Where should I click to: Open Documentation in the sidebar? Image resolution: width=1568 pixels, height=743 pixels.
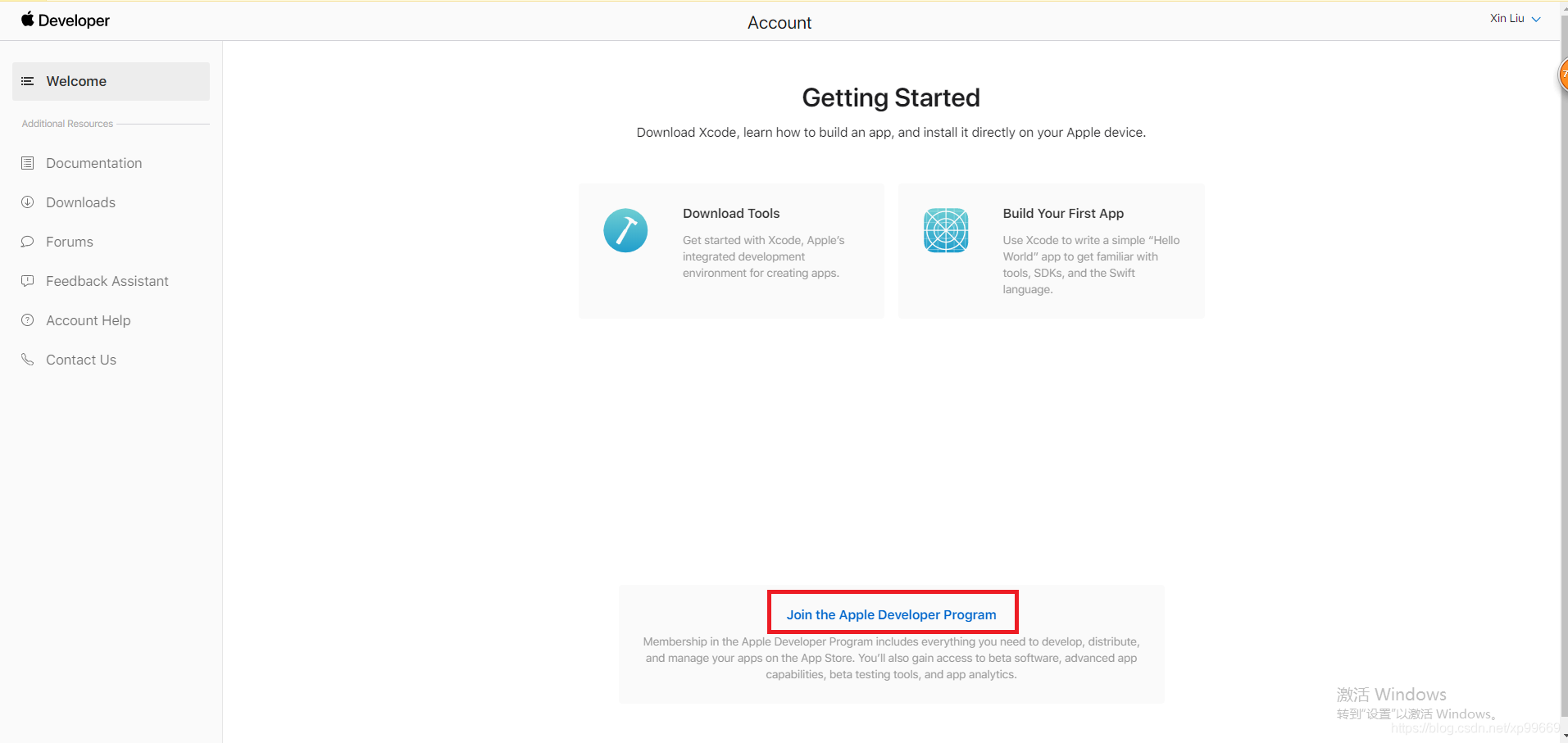(x=93, y=163)
